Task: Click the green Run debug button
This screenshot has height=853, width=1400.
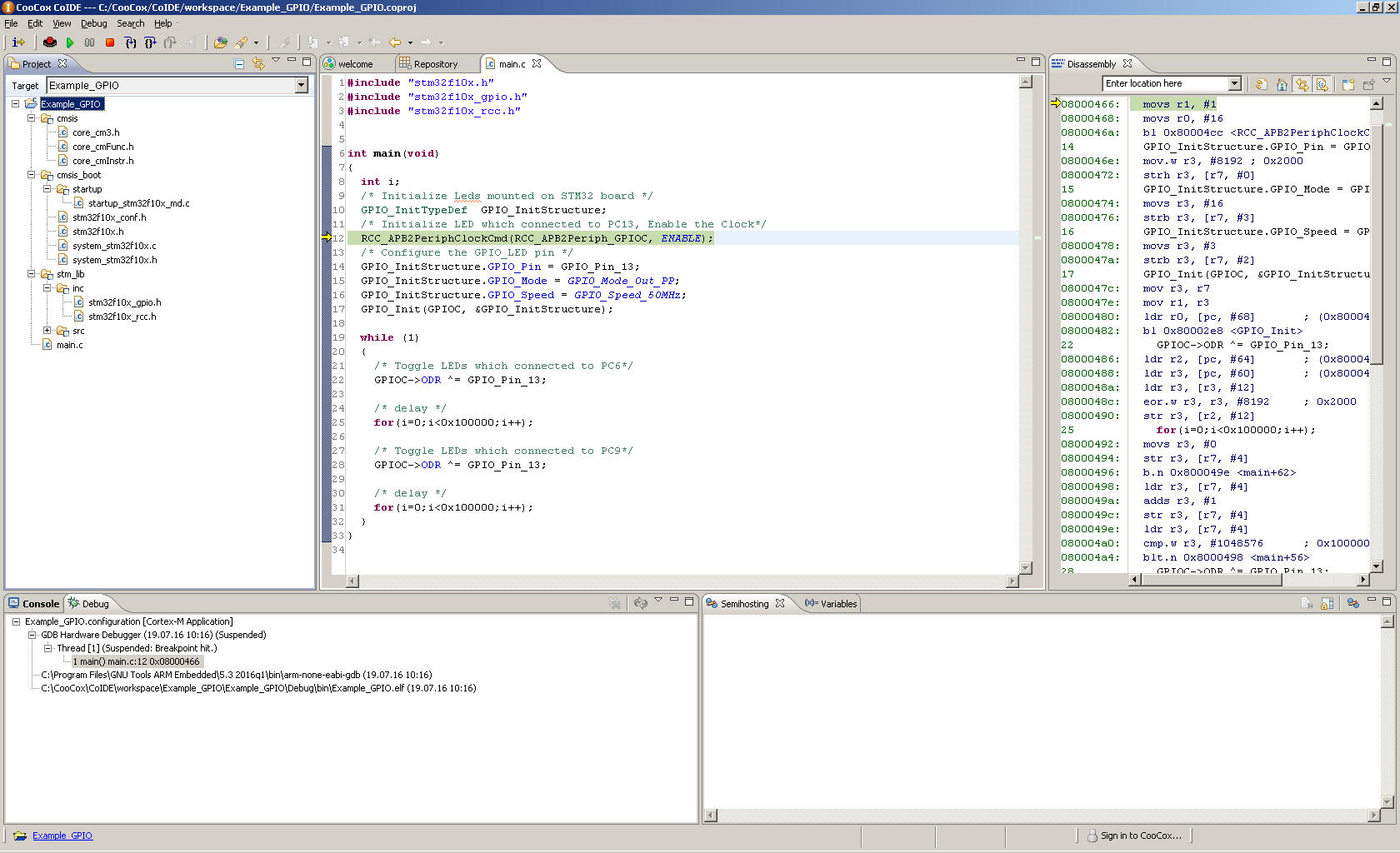Action: click(x=70, y=42)
